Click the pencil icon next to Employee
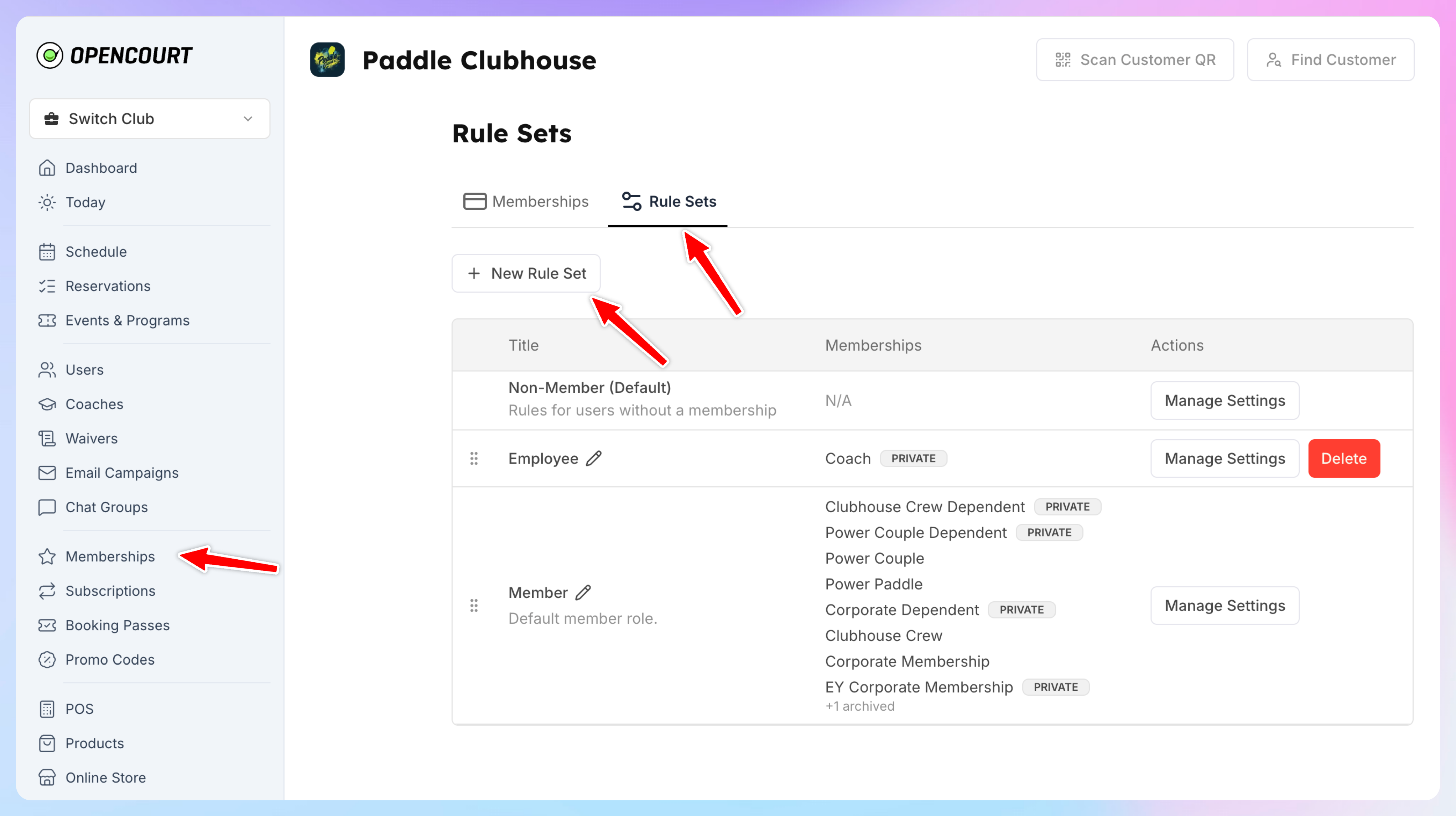 tap(593, 458)
